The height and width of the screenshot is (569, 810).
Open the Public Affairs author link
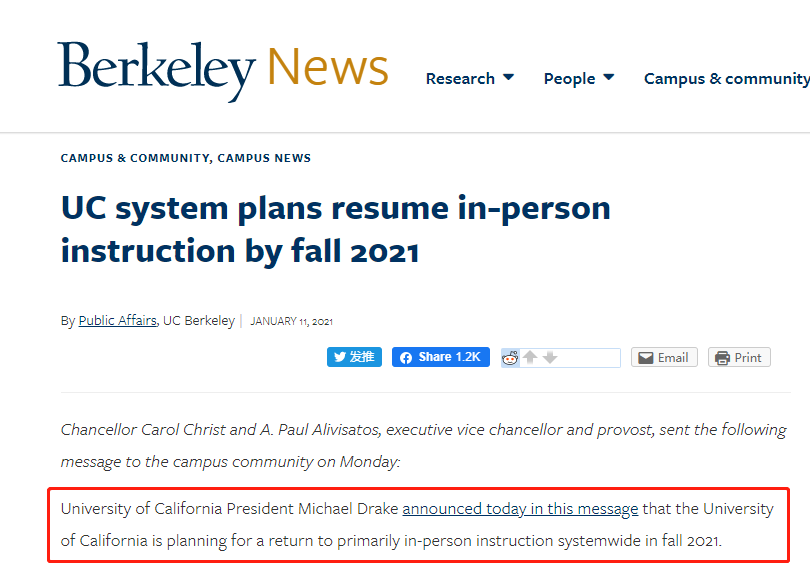[117, 320]
